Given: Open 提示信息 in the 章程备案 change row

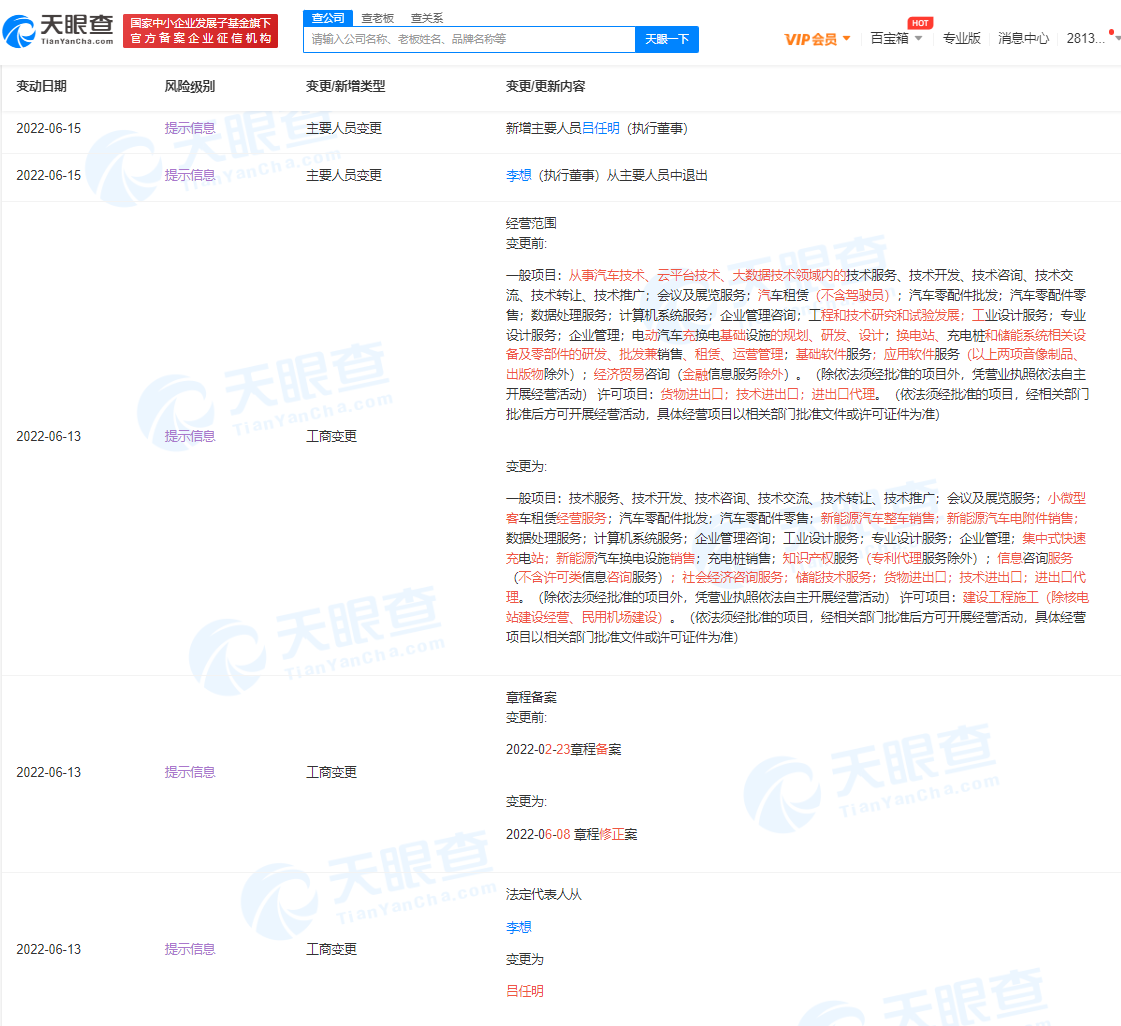Looking at the screenshot, I should point(189,773).
